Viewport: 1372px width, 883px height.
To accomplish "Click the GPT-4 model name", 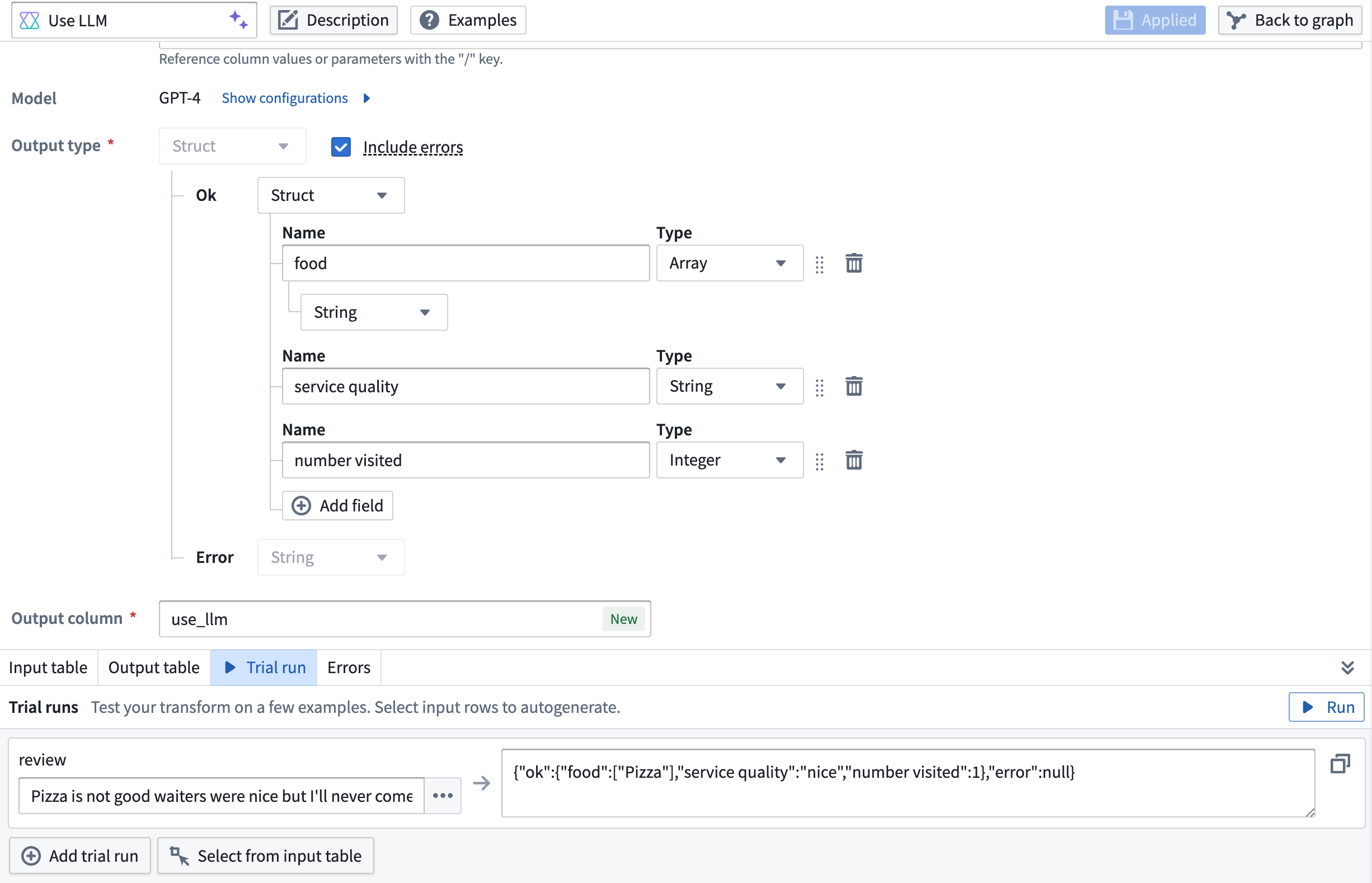I will coord(180,98).
